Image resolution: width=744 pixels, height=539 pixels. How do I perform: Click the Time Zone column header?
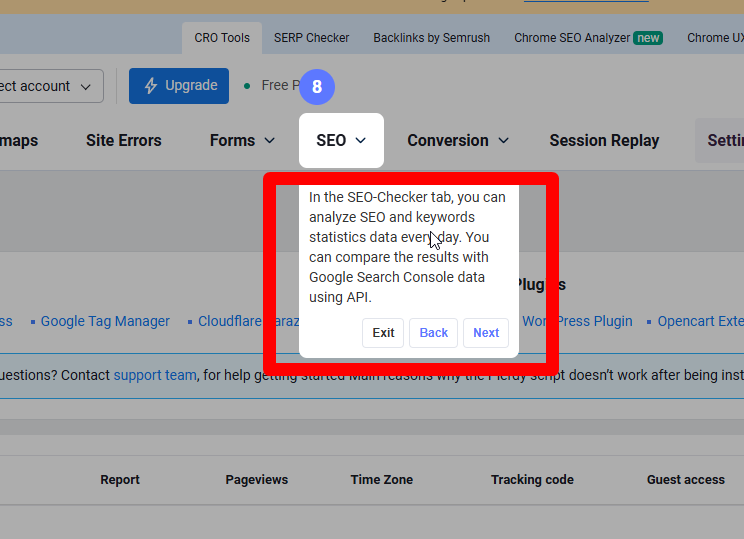point(382,480)
